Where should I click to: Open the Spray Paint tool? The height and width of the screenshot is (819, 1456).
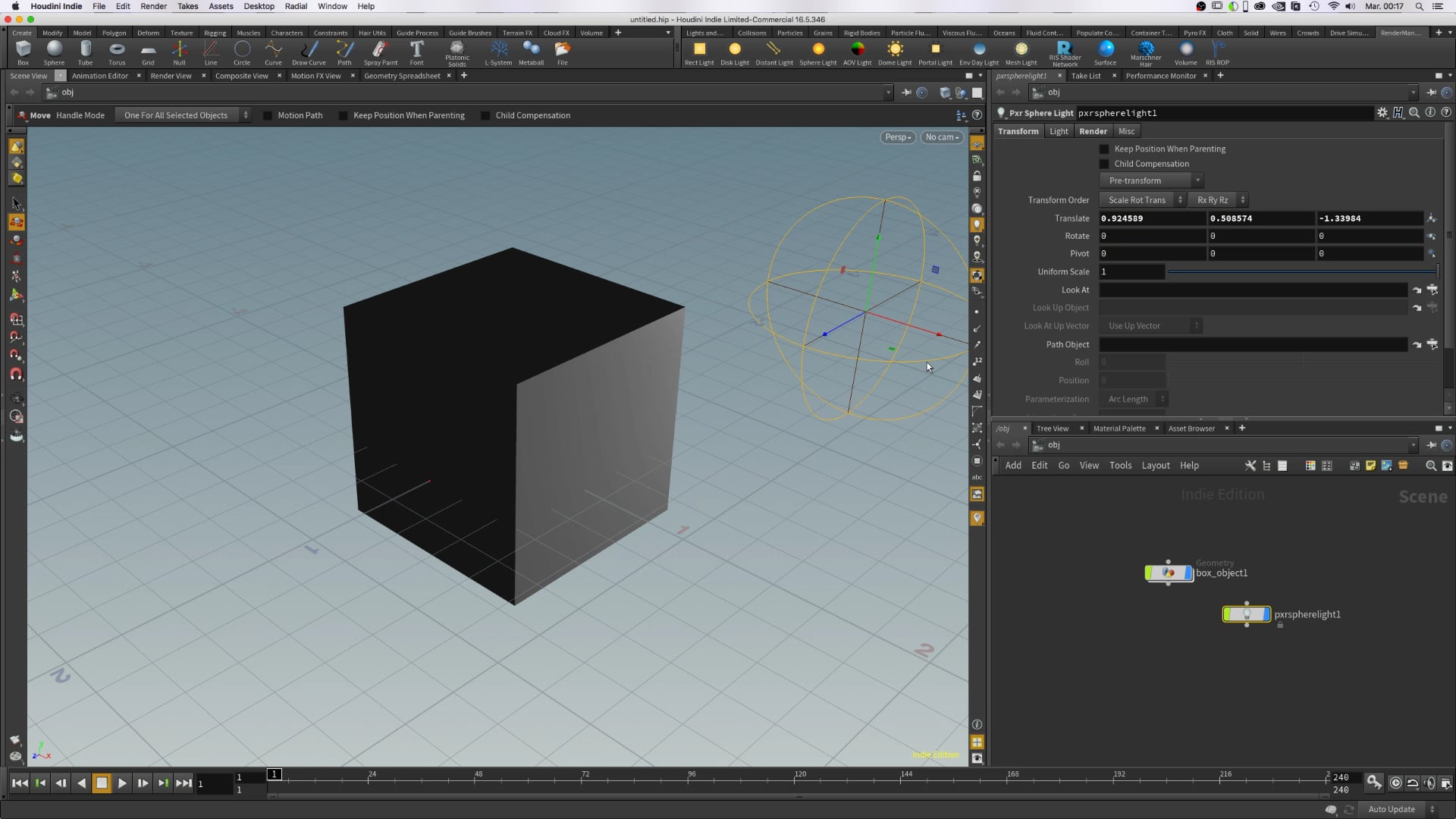(x=381, y=53)
